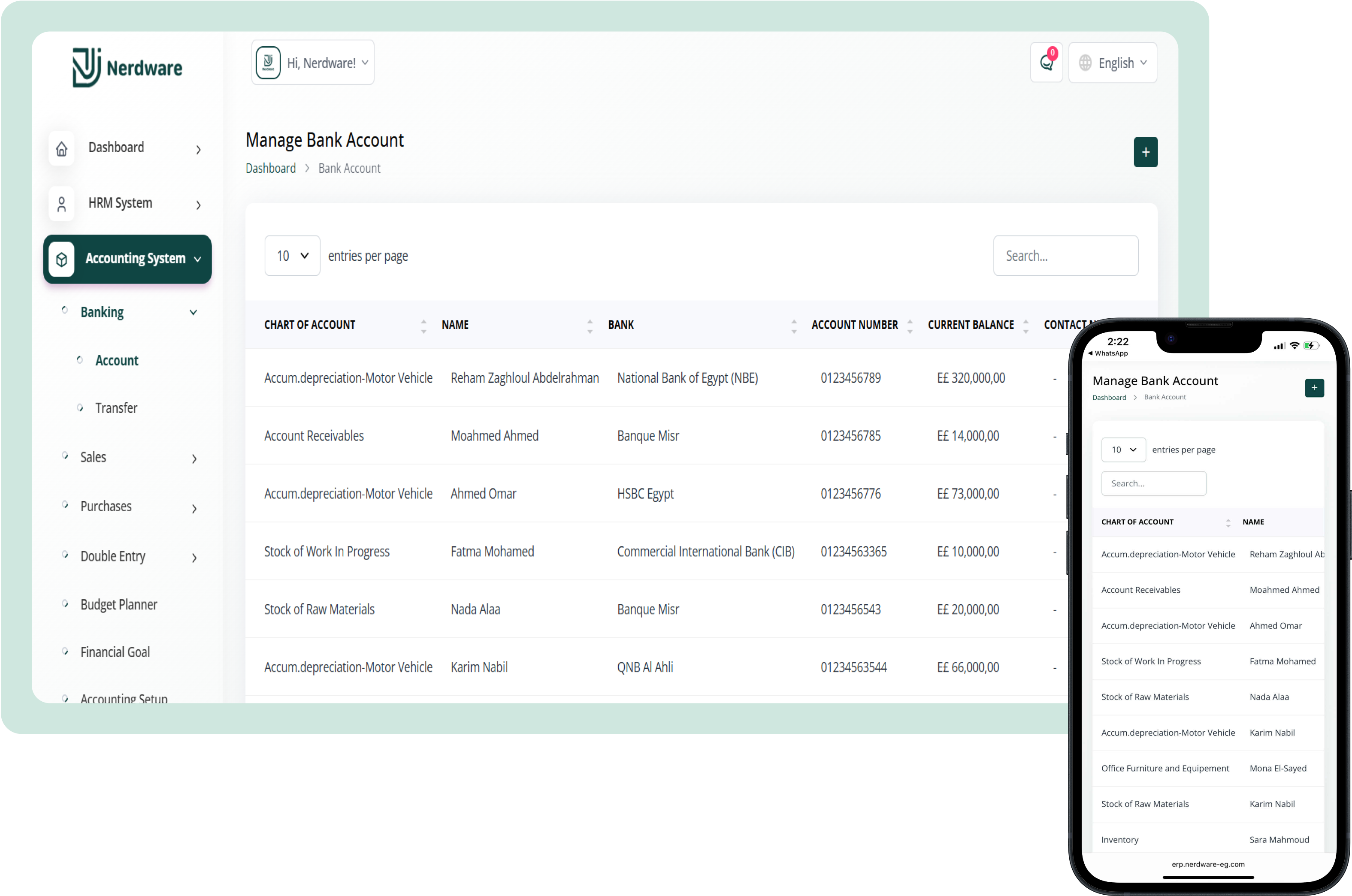Collapse the Banking section chevron
Viewport: 1352px width, 896px height.
tap(193, 313)
